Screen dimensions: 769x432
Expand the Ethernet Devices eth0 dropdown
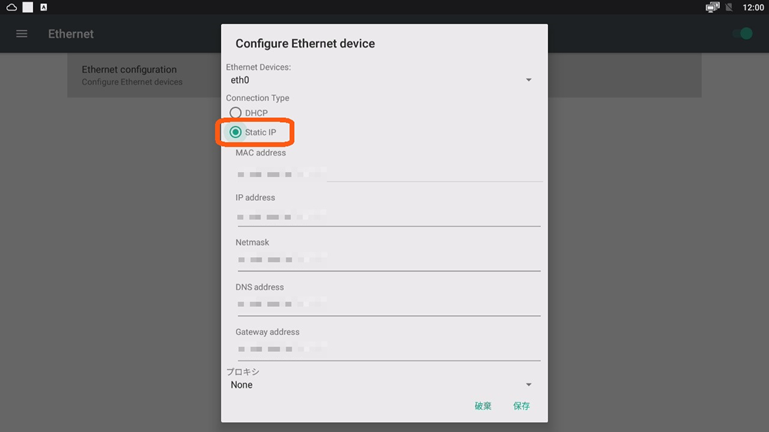tap(382, 80)
